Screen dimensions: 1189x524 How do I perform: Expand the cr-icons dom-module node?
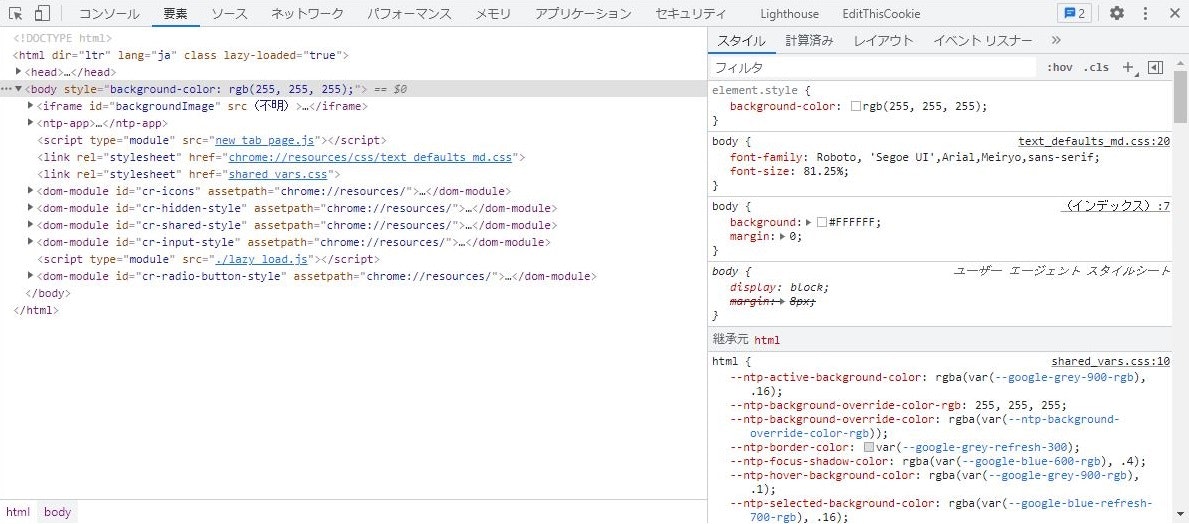[x=30, y=190]
